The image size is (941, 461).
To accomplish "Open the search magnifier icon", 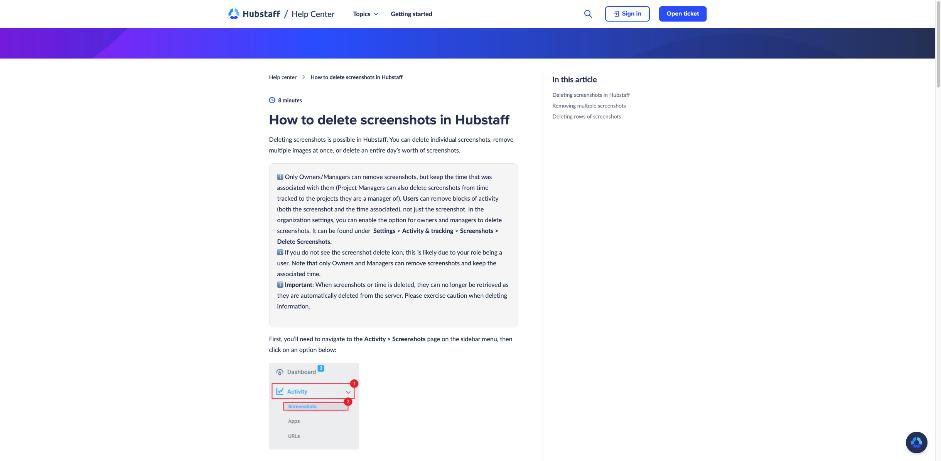I will (x=588, y=14).
